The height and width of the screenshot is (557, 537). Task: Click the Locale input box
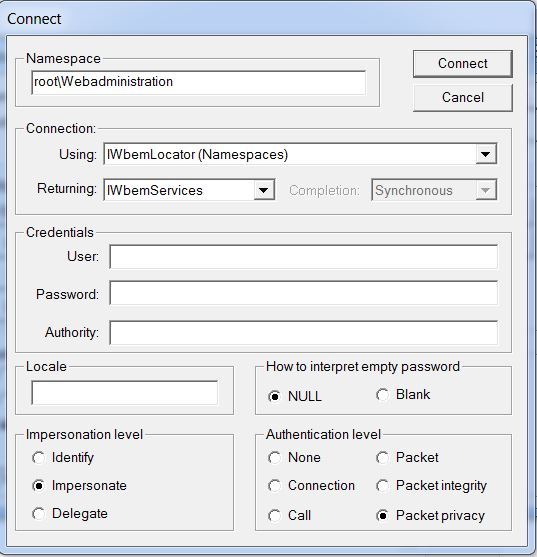point(125,393)
